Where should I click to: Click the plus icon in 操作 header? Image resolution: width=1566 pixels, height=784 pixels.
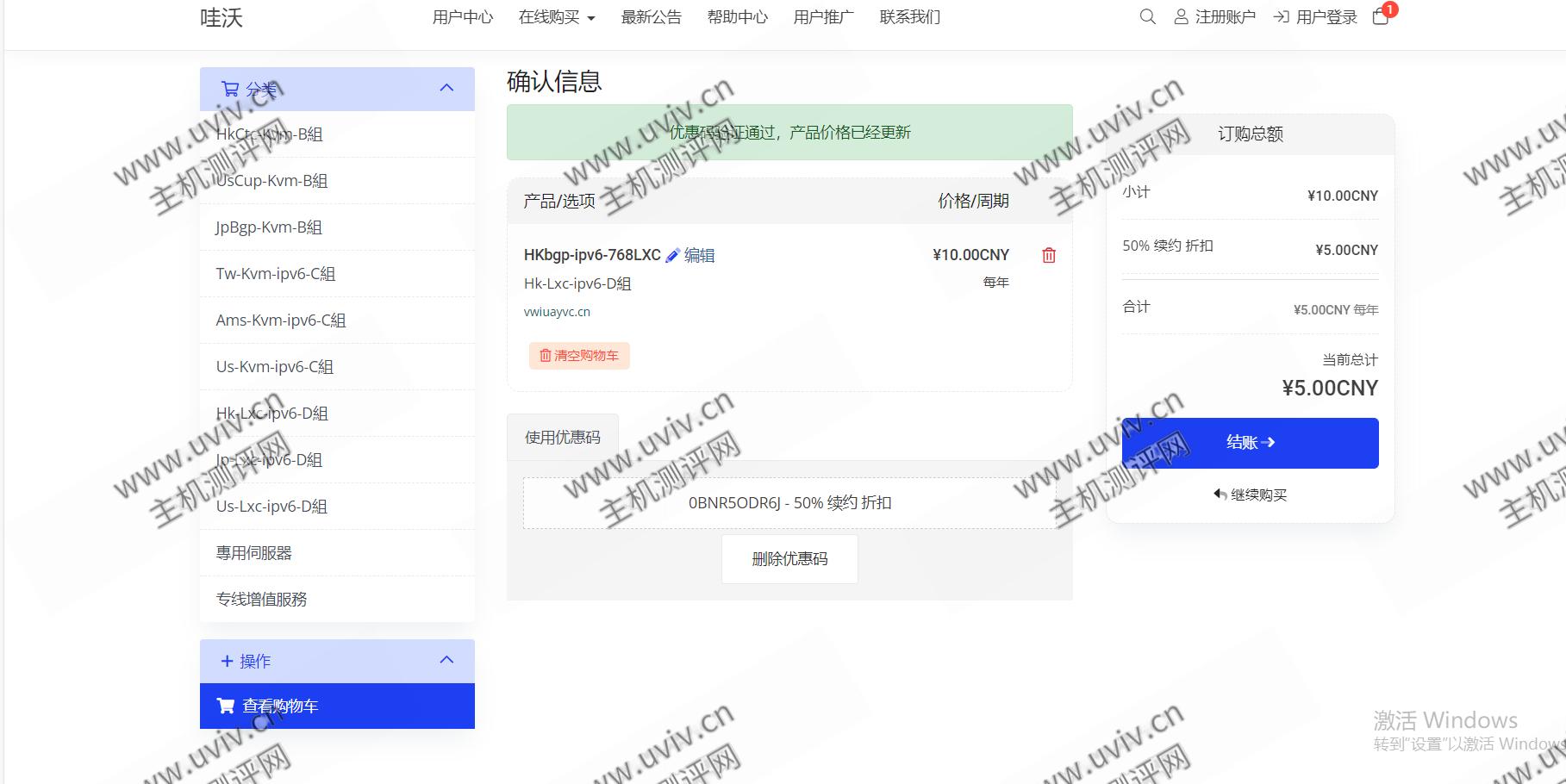[227, 661]
